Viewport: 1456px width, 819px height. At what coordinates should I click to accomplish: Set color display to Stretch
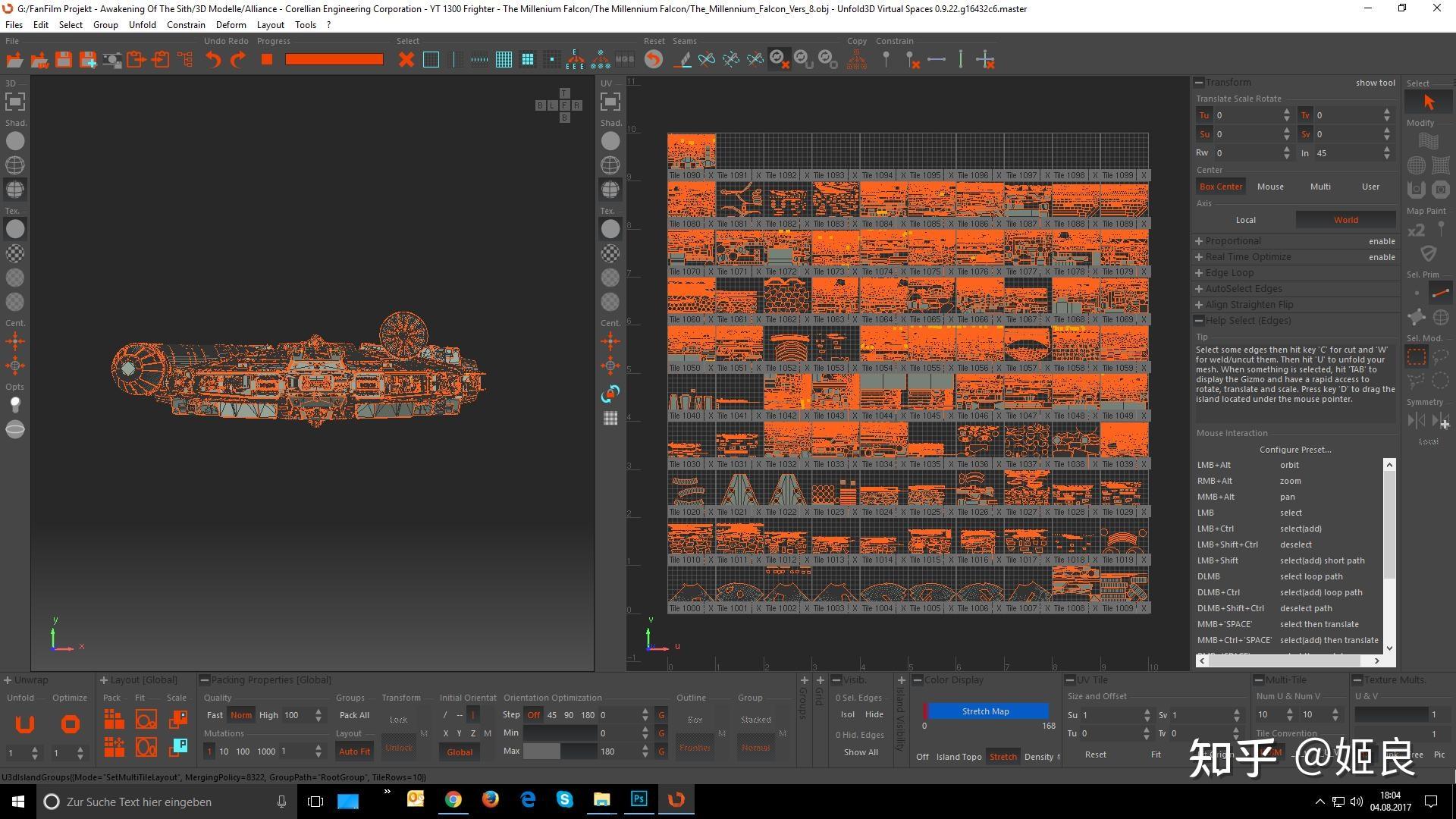tap(1003, 757)
